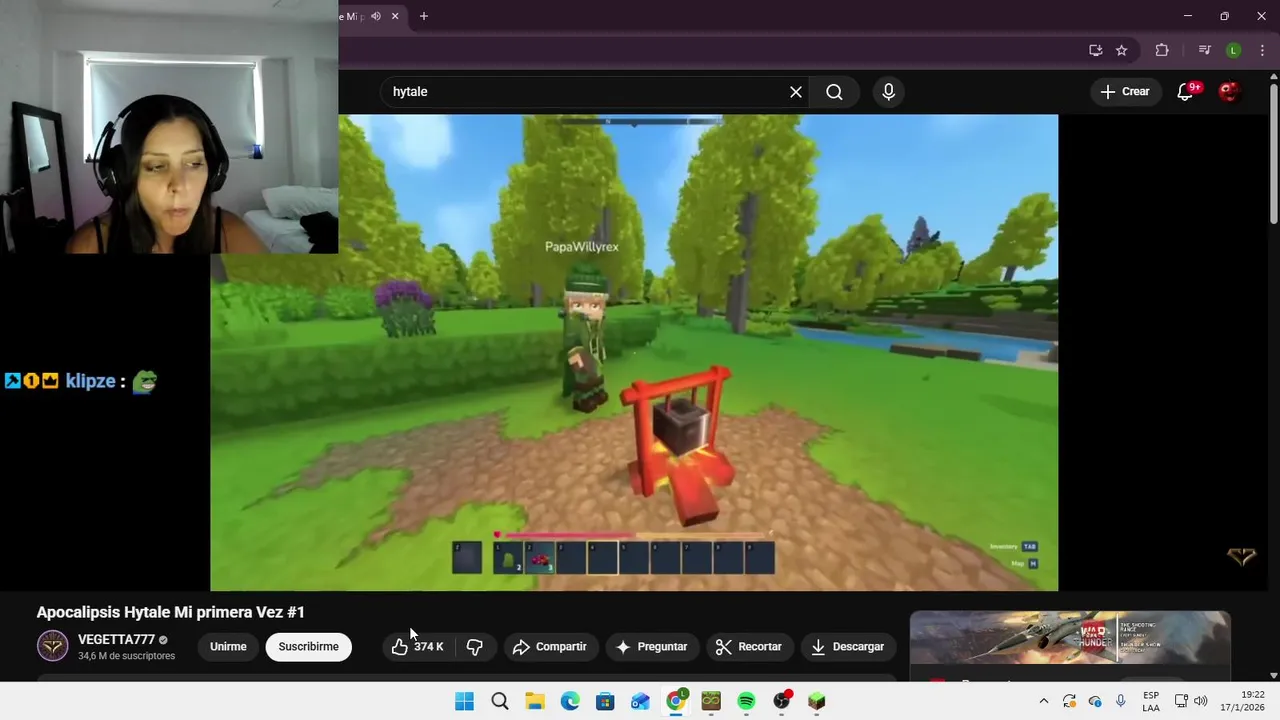Screen dimensions: 1280x720
Task: Switch to Chrome in taskbar
Action: click(x=676, y=702)
